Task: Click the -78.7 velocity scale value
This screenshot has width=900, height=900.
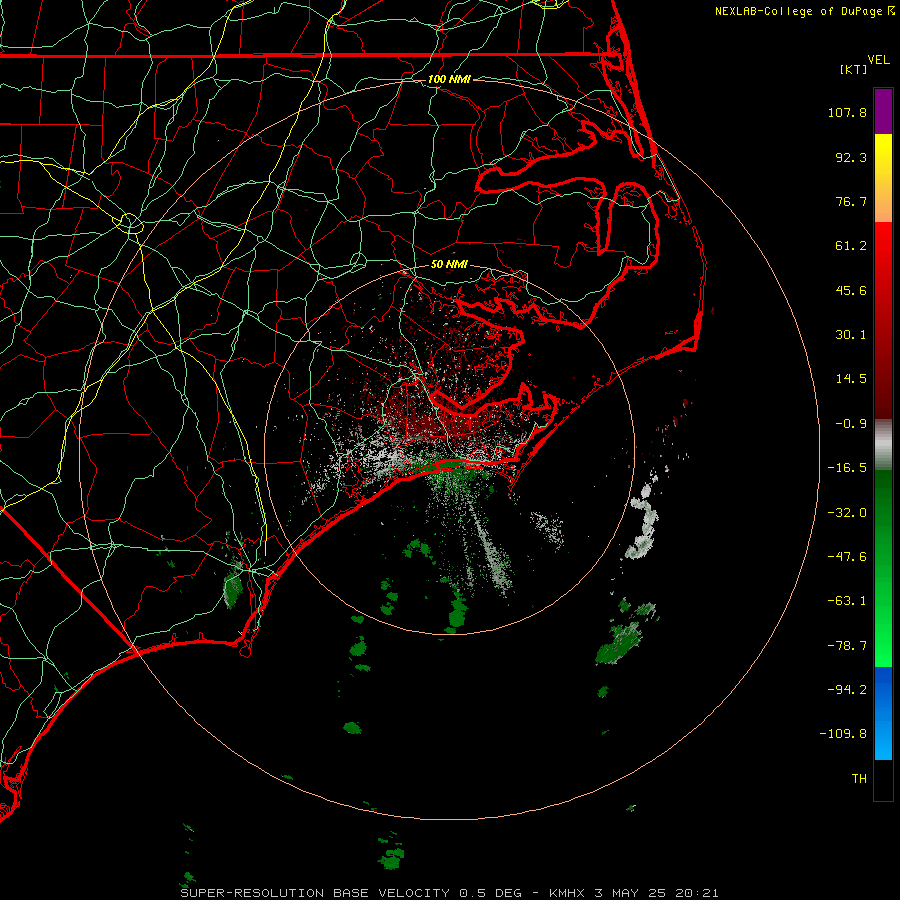Action: 847,646
